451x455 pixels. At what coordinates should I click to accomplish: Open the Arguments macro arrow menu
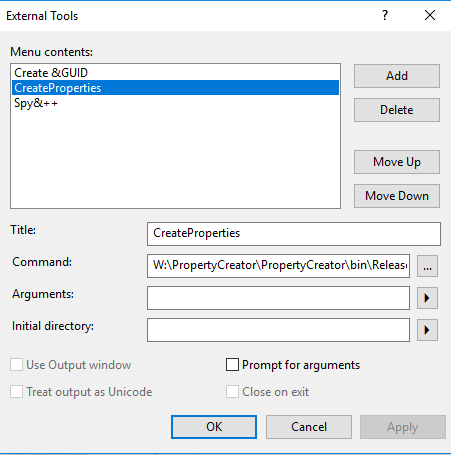tap(427, 298)
